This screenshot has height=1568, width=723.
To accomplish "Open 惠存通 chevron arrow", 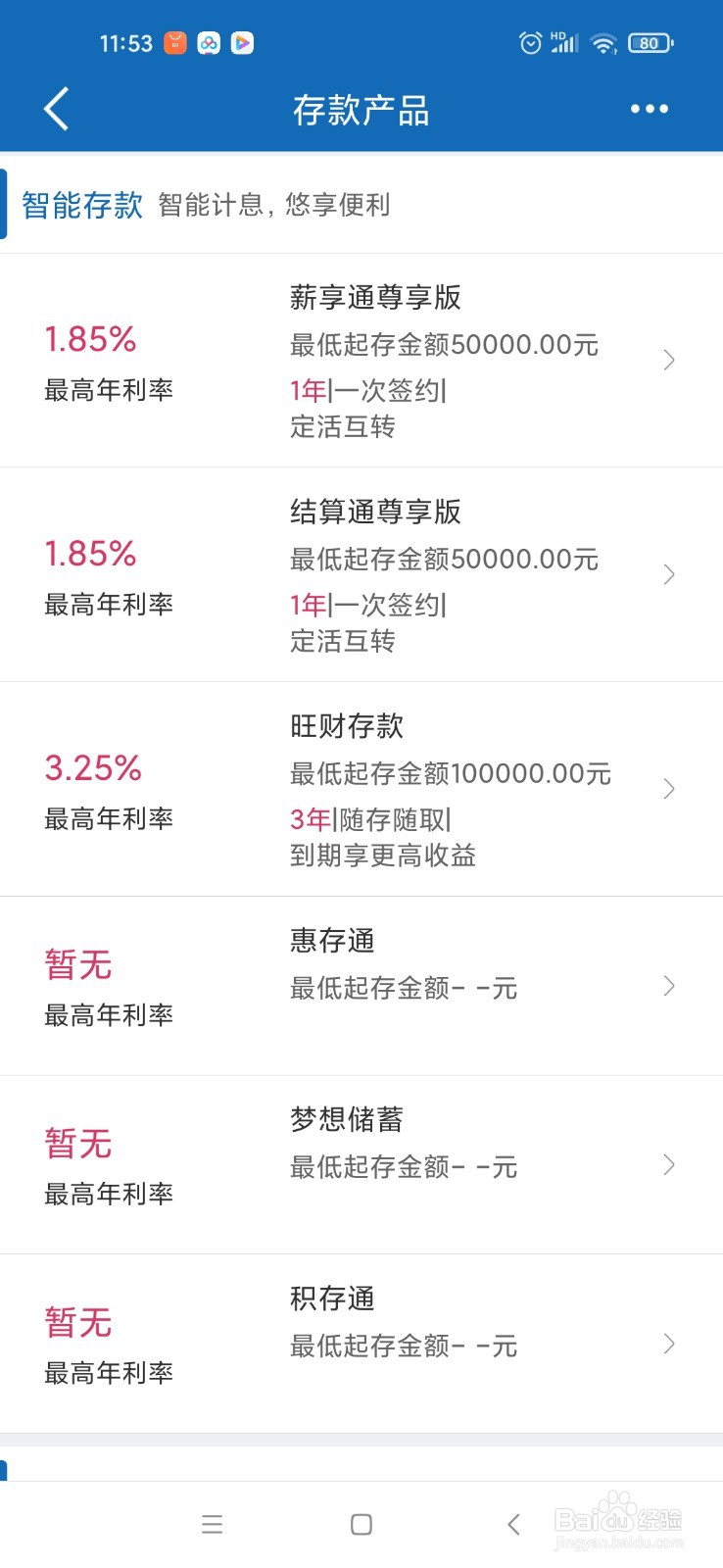I will click(669, 986).
